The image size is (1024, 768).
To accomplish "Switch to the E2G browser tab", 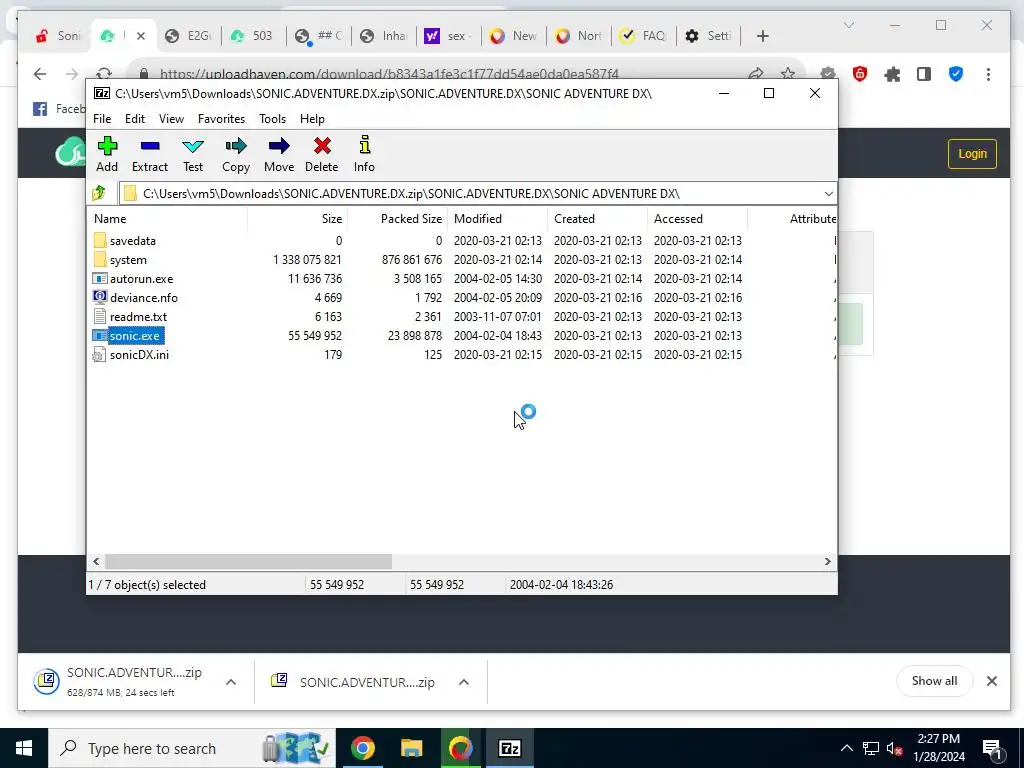I will click(189, 36).
